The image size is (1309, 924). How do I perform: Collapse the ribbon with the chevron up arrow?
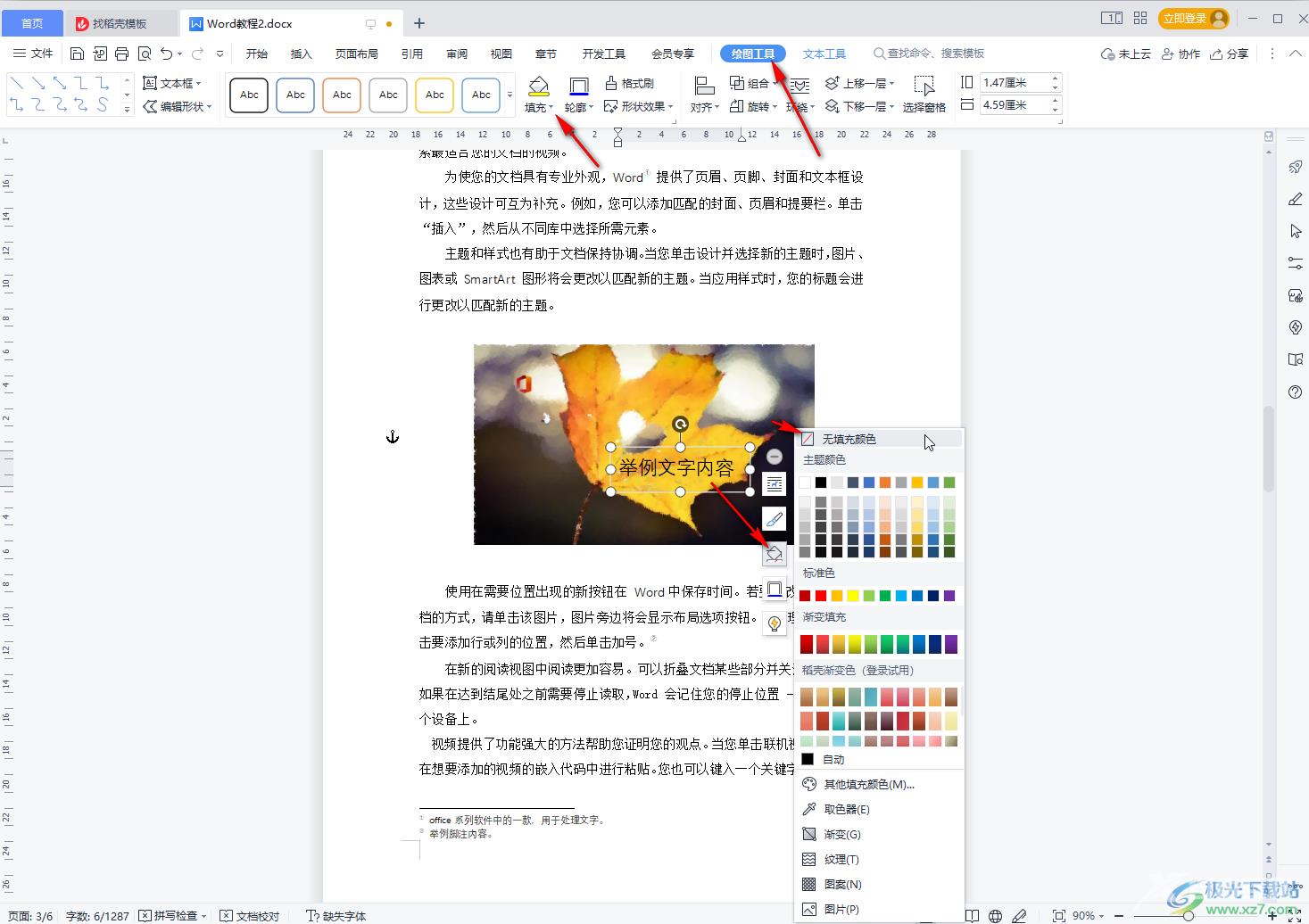[x=1295, y=54]
